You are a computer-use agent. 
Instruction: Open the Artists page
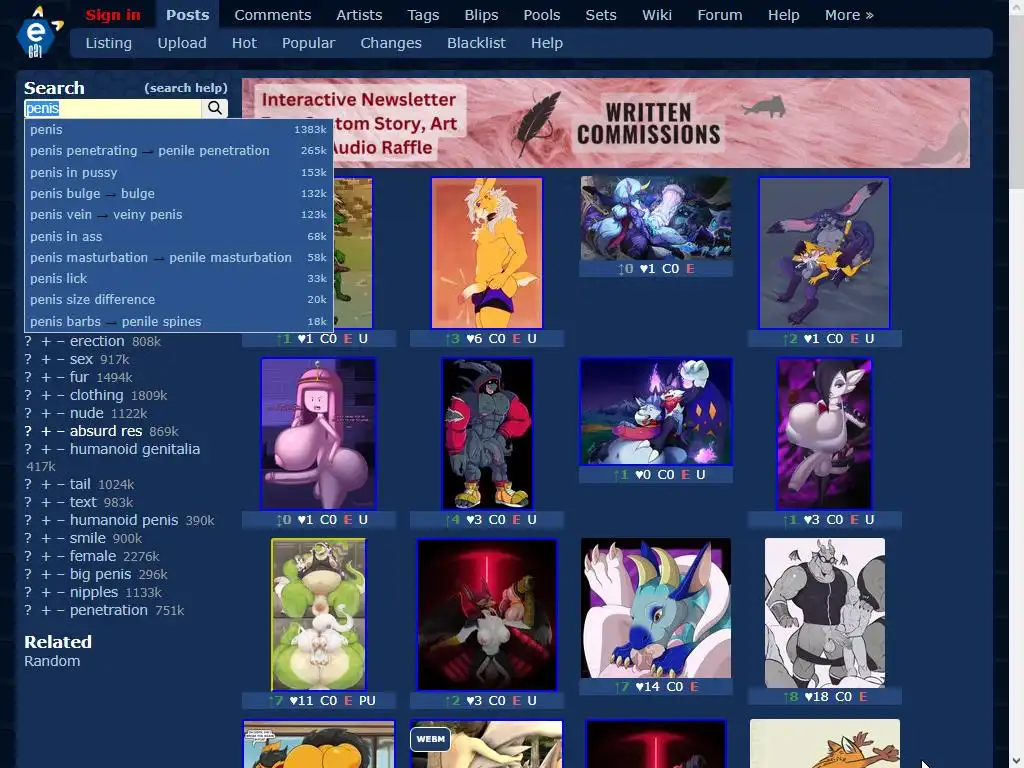[x=359, y=15]
